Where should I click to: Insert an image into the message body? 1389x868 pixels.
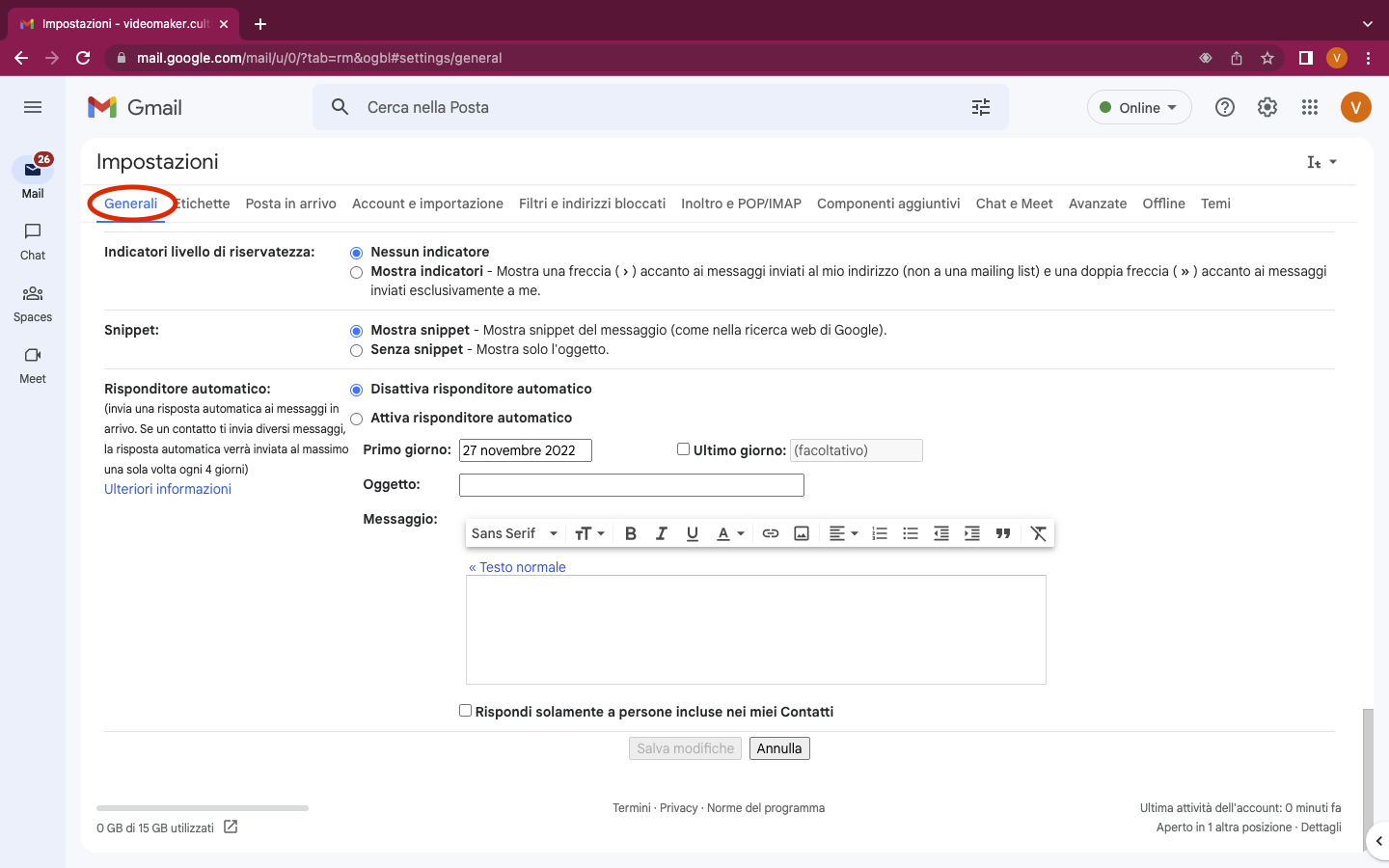801,532
